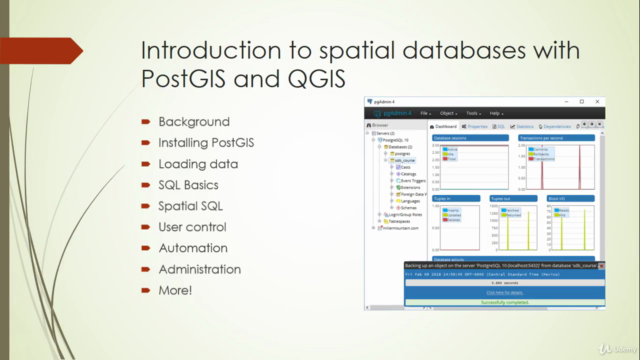
Task: Click the pgAdmin 4 elephant logo in header
Action: pyautogui.click(x=377, y=113)
